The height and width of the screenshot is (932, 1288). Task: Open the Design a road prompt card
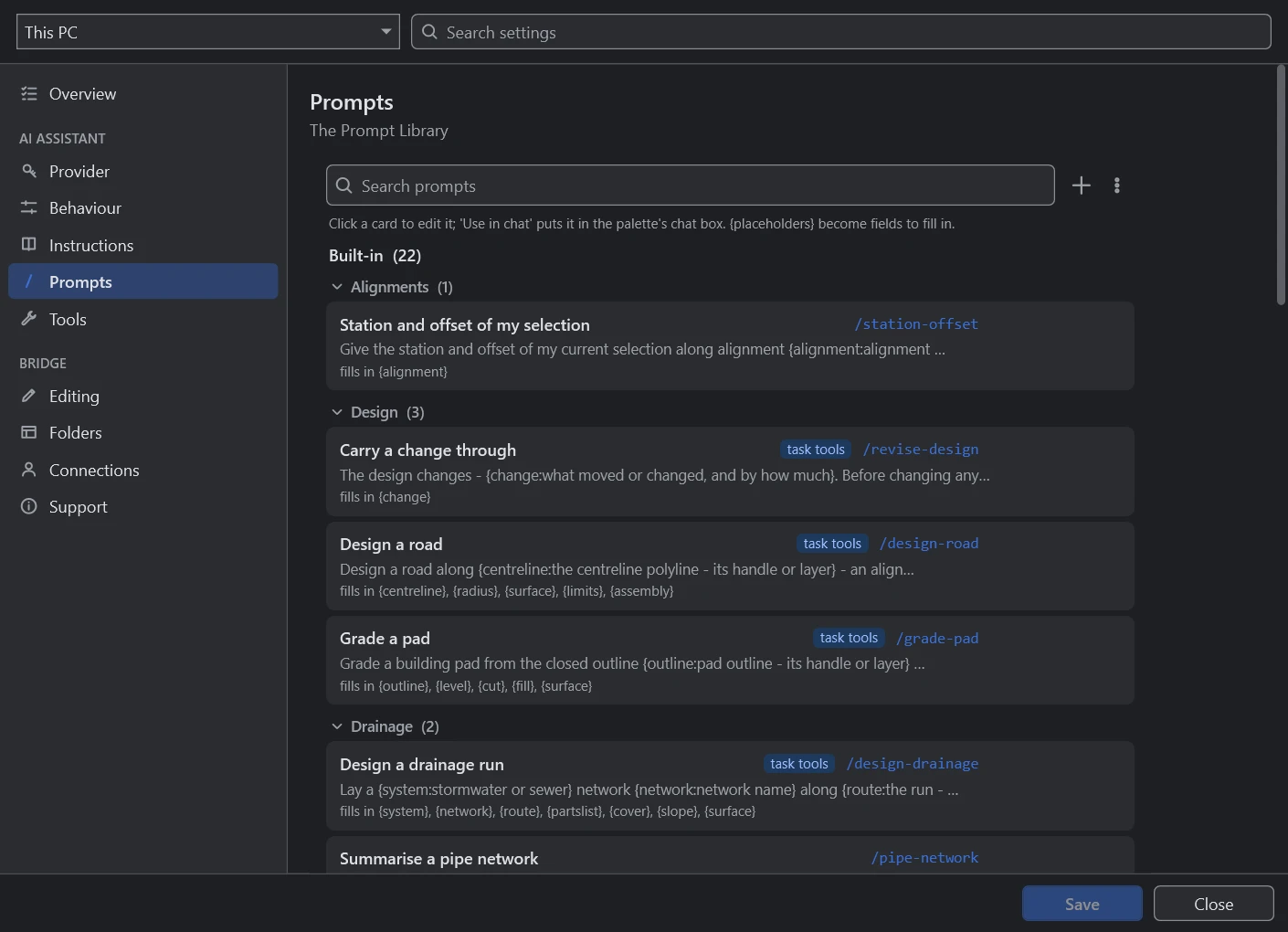click(x=730, y=567)
